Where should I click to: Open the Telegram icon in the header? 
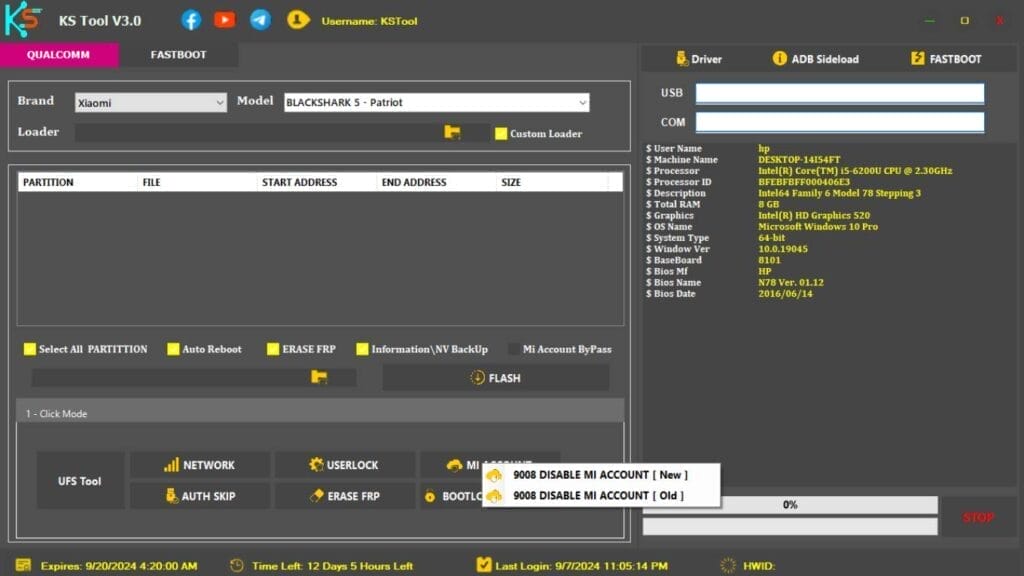[260, 19]
